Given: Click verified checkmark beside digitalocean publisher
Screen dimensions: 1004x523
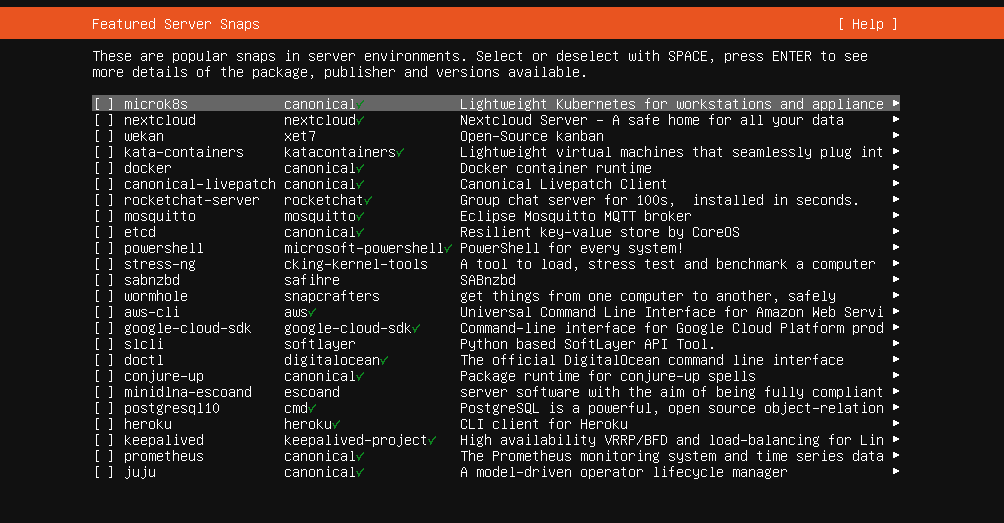Looking at the screenshot, I should [x=384, y=360].
